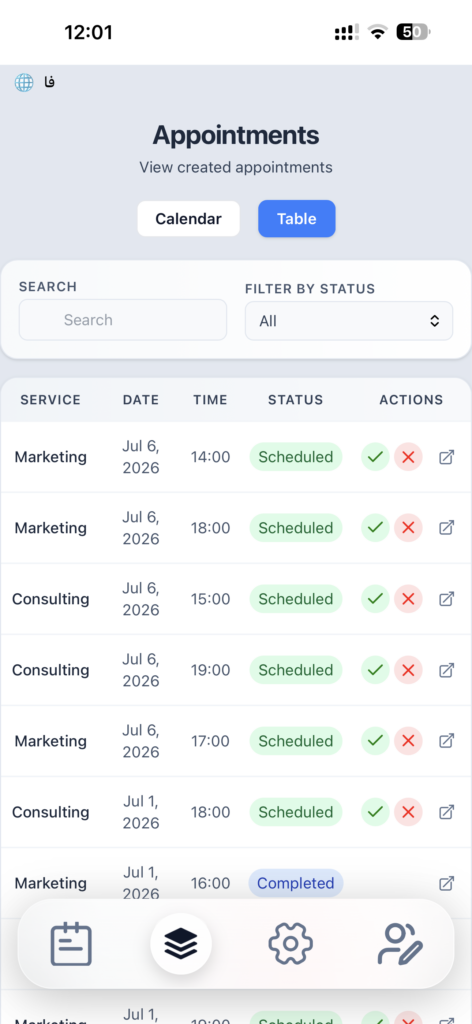
Task: Open settings gear in bottom navigation
Action: (291, 944)
